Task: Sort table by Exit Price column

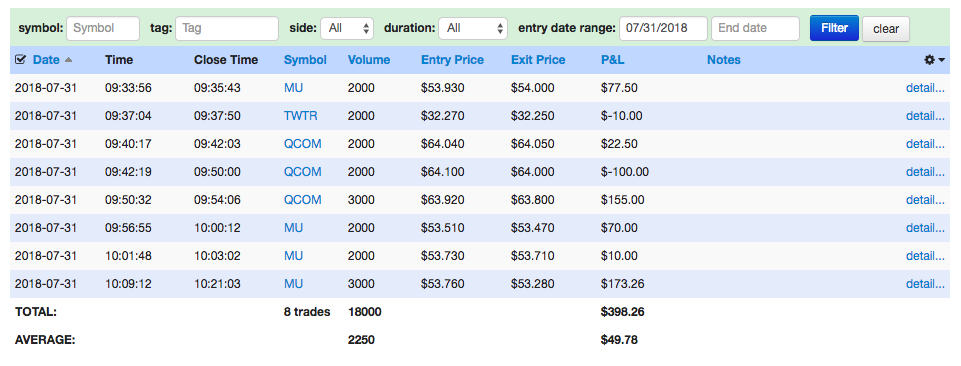Action: tap(538, 60)
